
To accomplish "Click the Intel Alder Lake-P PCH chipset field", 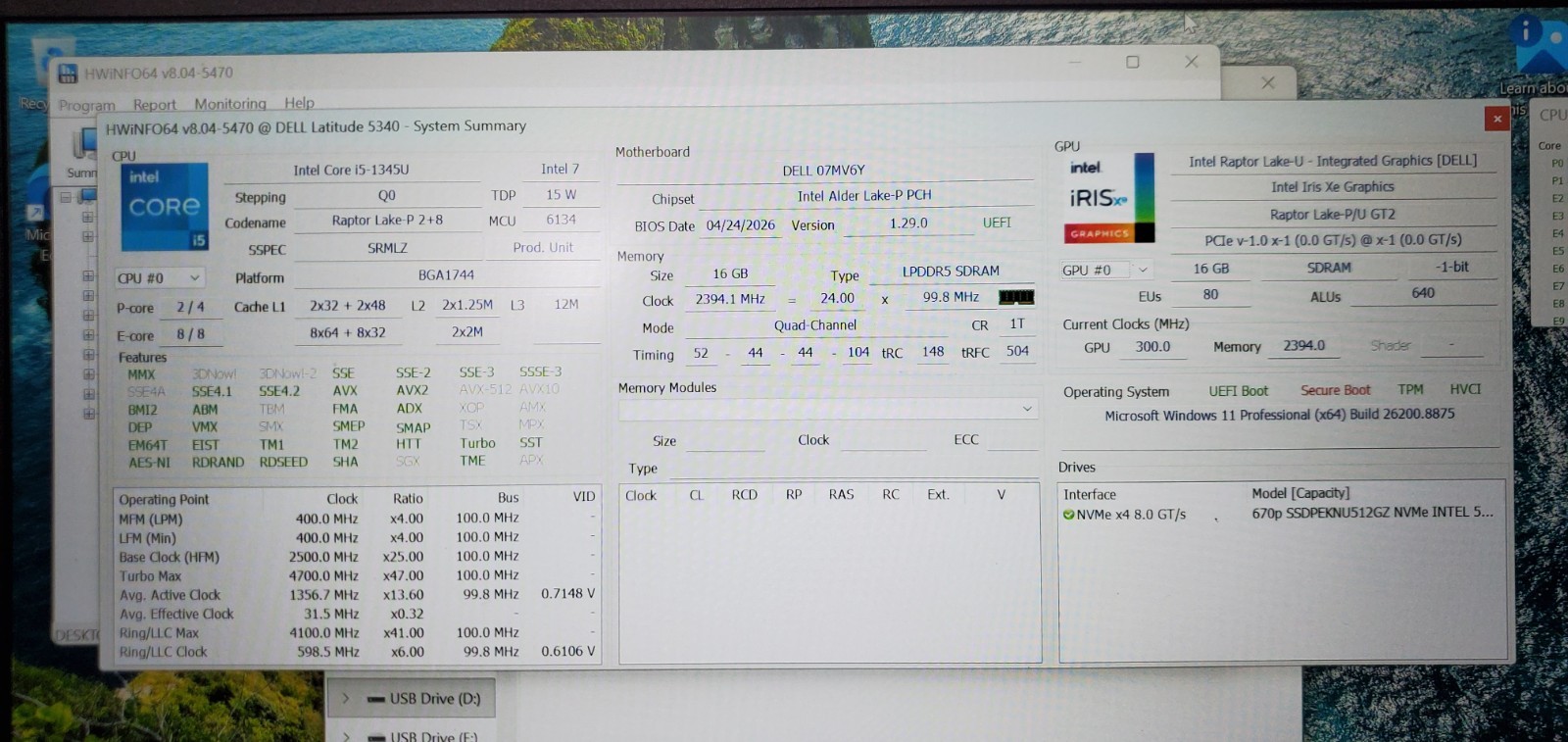I will tap(864, 196).
